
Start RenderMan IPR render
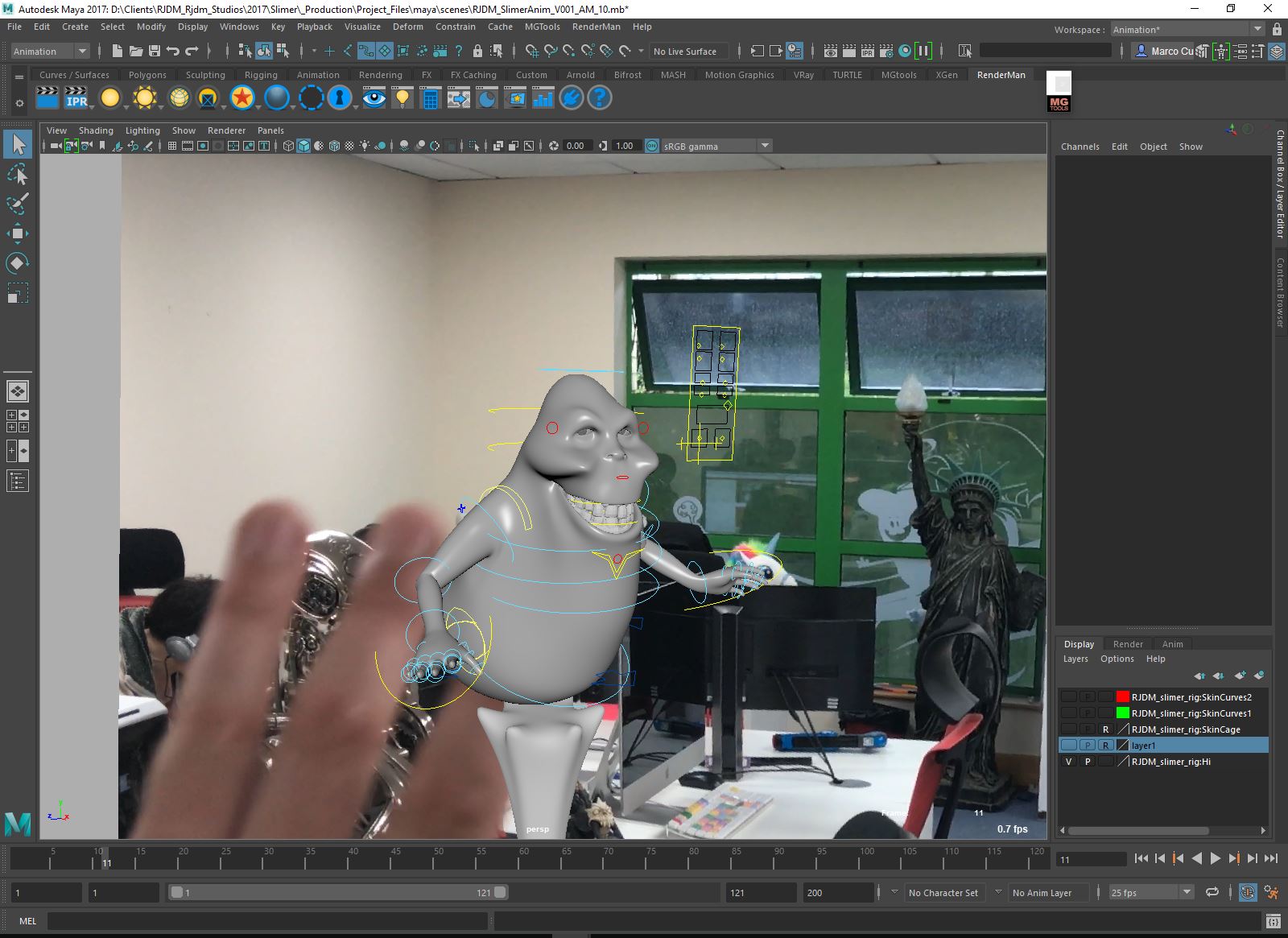[76, 98]
